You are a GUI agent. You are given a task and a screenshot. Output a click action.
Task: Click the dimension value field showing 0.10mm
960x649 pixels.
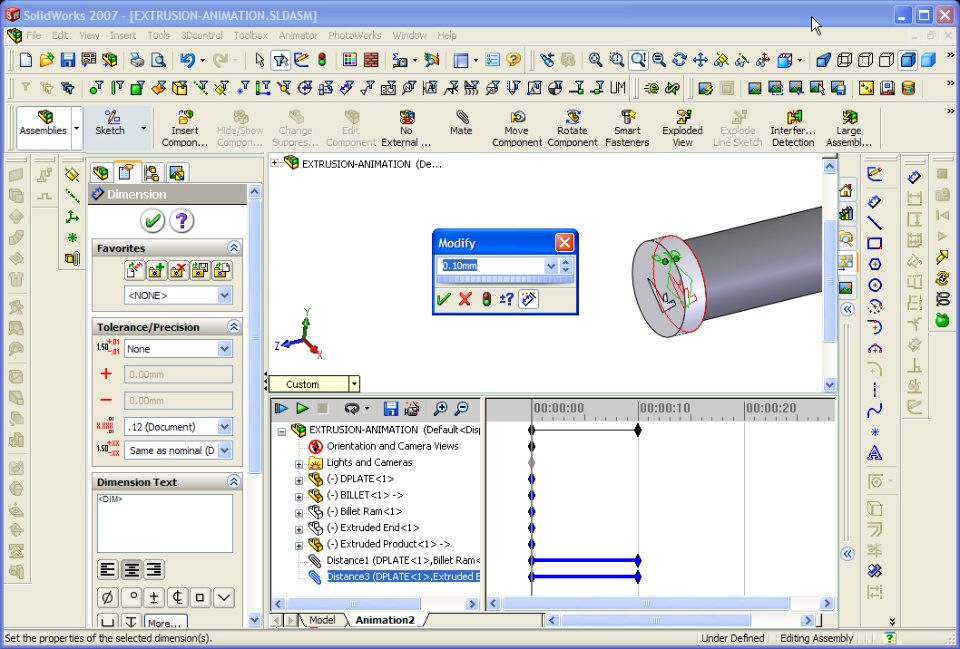point(491,265)
